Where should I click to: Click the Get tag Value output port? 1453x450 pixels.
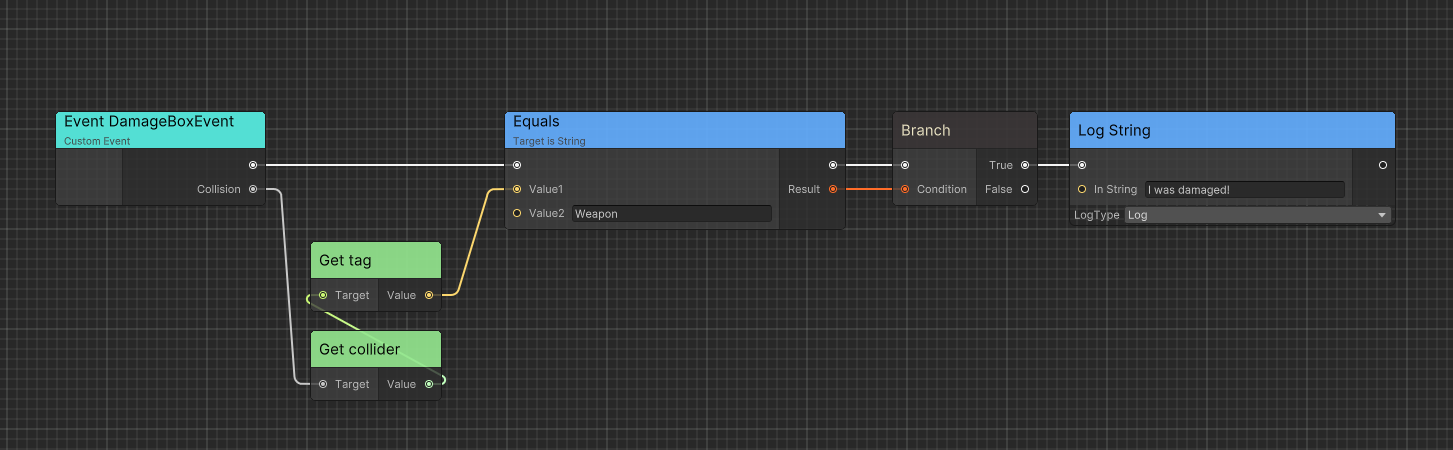(429, 295)
